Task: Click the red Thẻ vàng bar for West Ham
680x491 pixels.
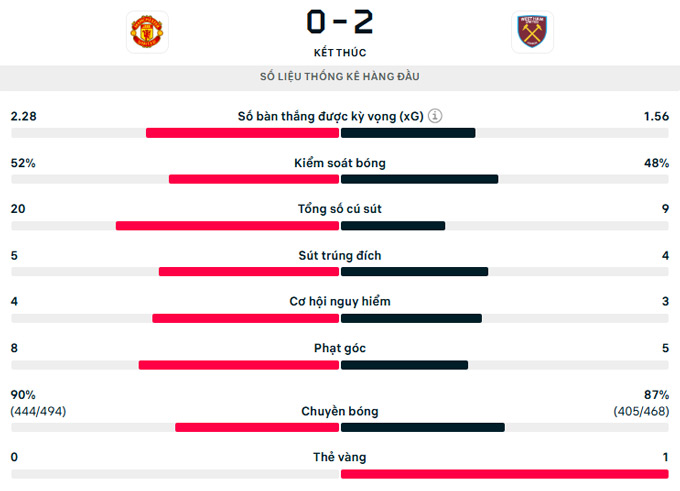Action: click(x=505, y=474)
